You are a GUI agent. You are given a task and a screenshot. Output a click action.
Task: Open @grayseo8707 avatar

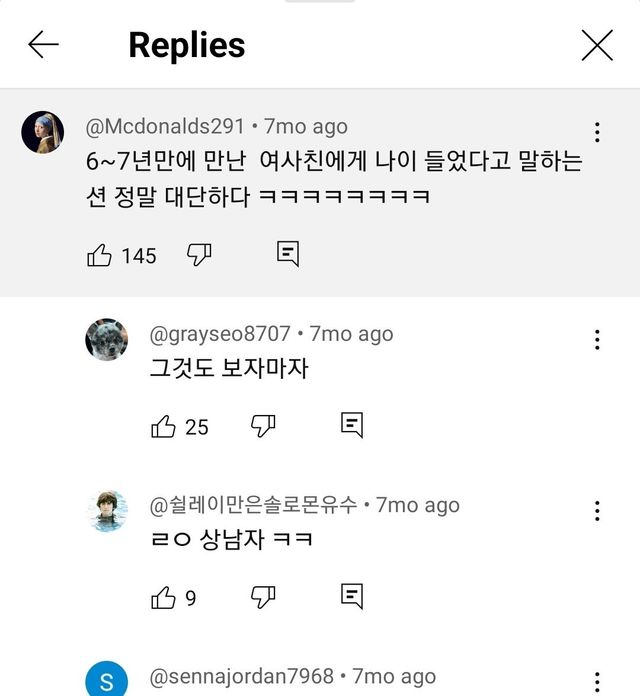106,340
